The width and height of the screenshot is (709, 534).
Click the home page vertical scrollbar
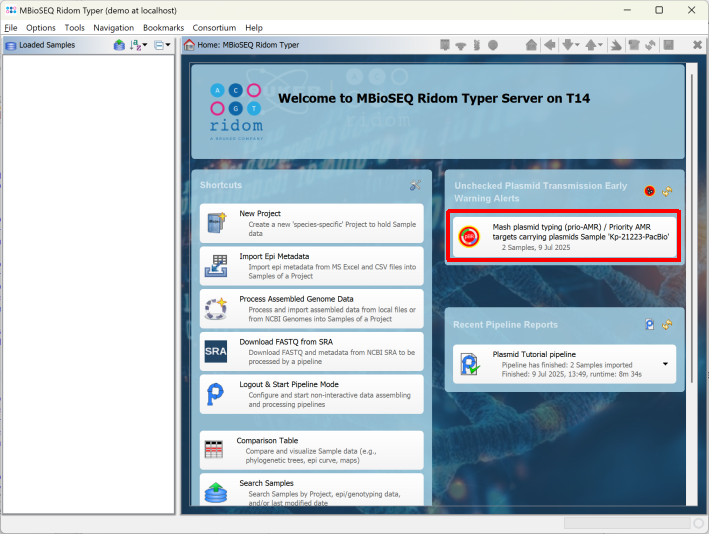692,250
